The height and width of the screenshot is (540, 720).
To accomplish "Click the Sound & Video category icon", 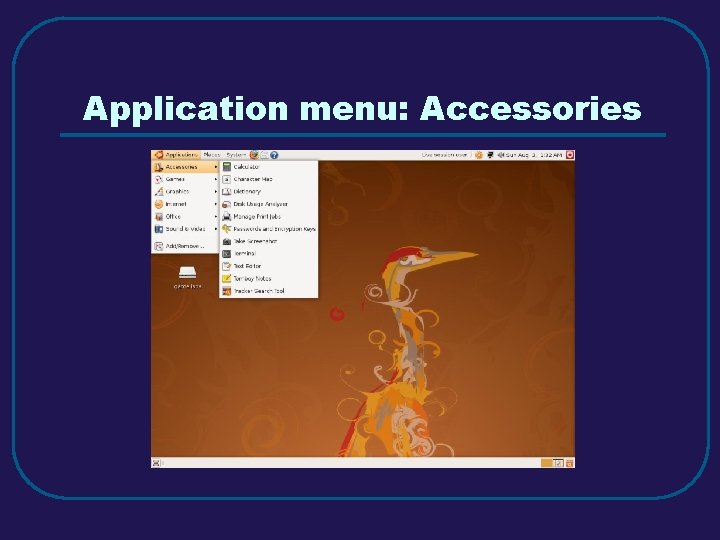I will tap(159, 229).
